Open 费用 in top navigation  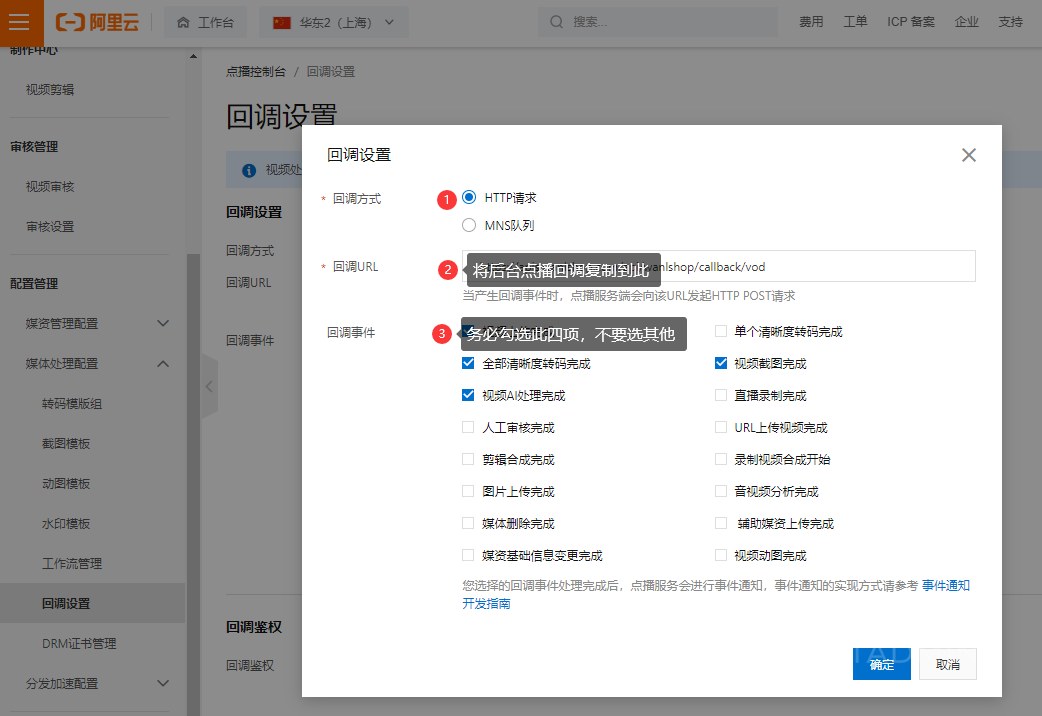click(811, 22)
